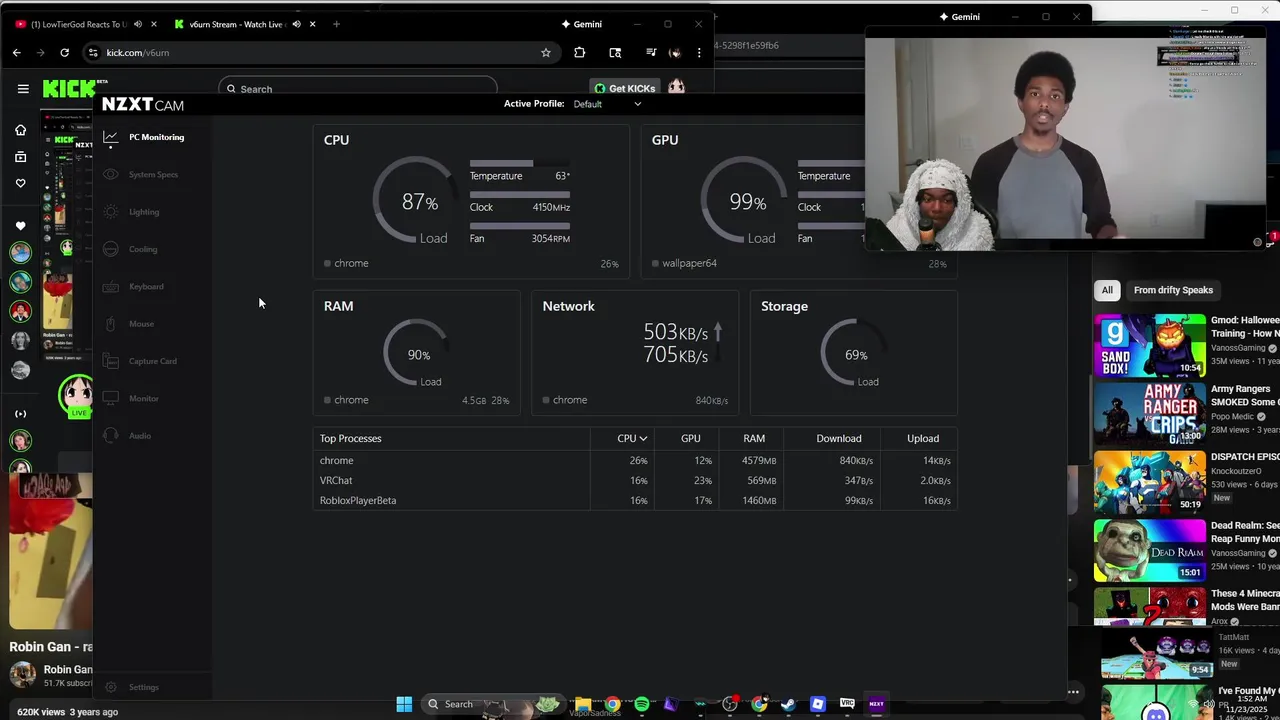Sort Top Processes by GPU column

tap(690, 438)
